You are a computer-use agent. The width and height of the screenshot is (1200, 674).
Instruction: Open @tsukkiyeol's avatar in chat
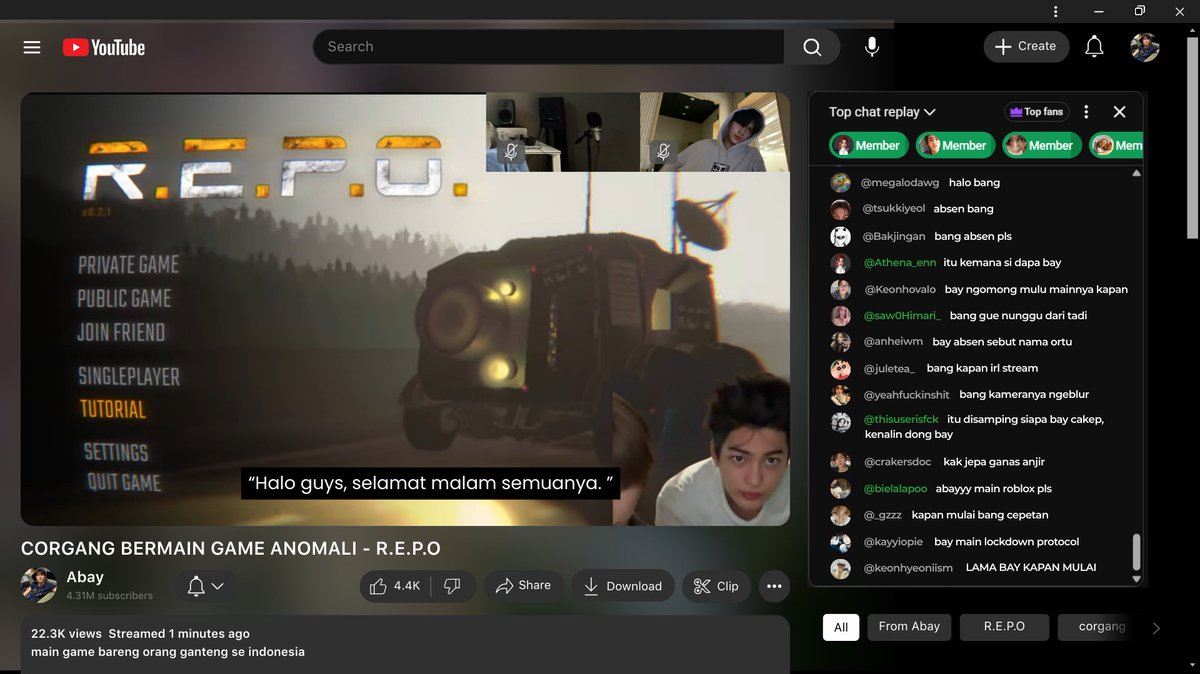point(841,209)
